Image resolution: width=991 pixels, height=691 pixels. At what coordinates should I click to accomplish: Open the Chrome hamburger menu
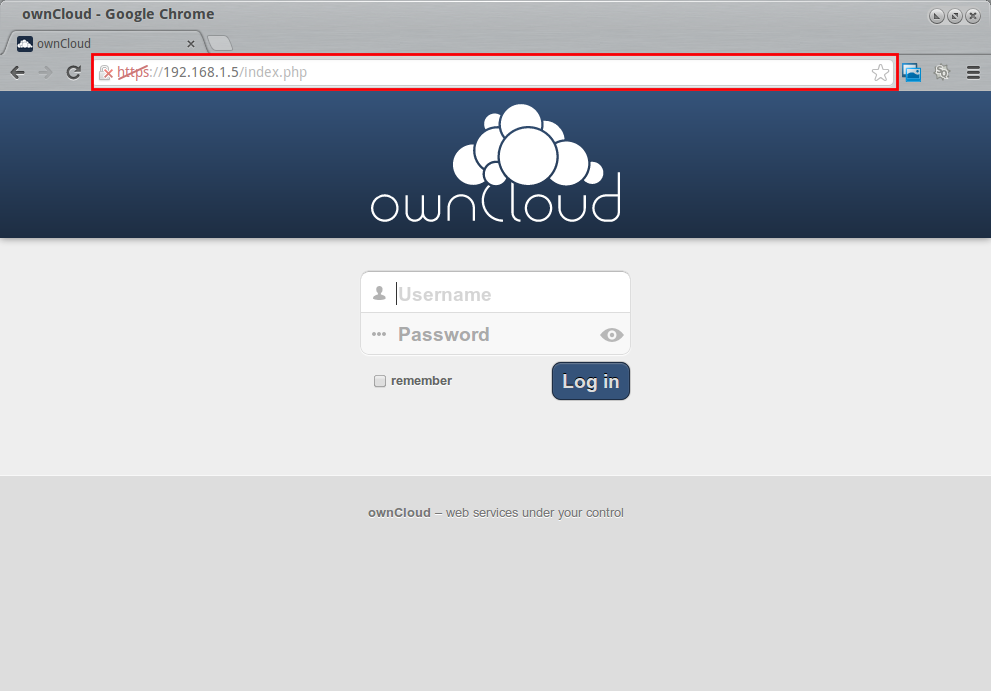click(x=973, y=73)
